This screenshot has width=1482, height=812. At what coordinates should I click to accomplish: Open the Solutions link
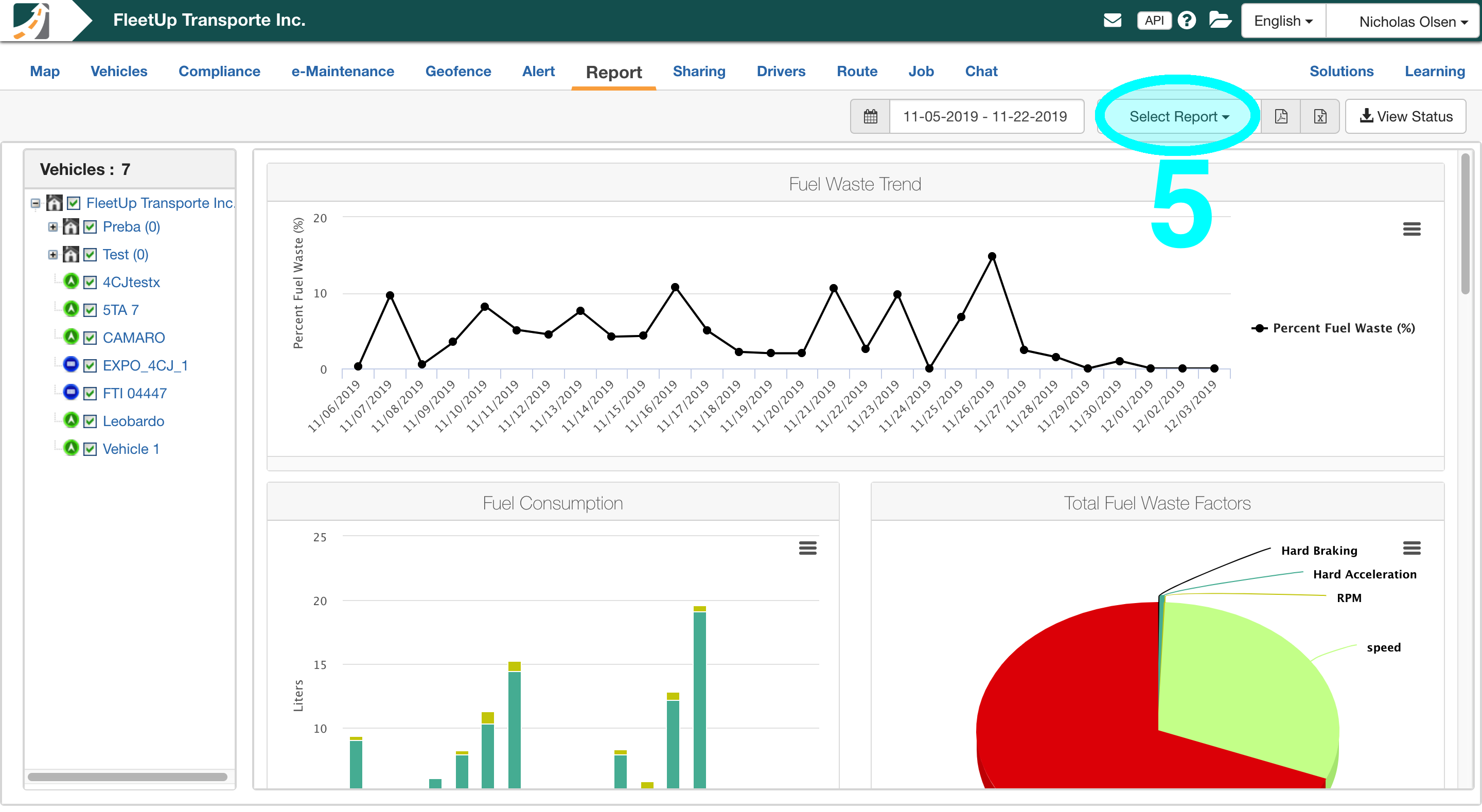click(x=1341, y=71)
